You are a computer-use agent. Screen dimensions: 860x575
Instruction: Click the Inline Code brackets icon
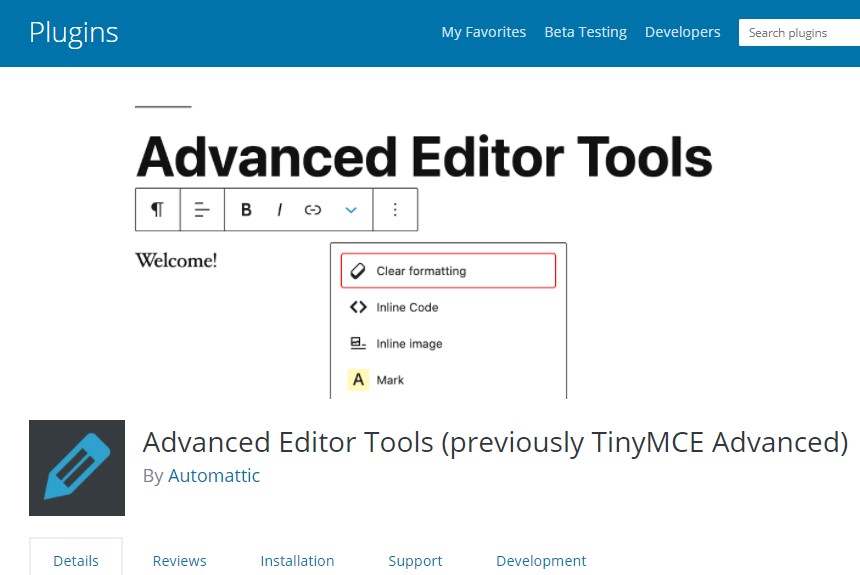[x=358, y=307]
